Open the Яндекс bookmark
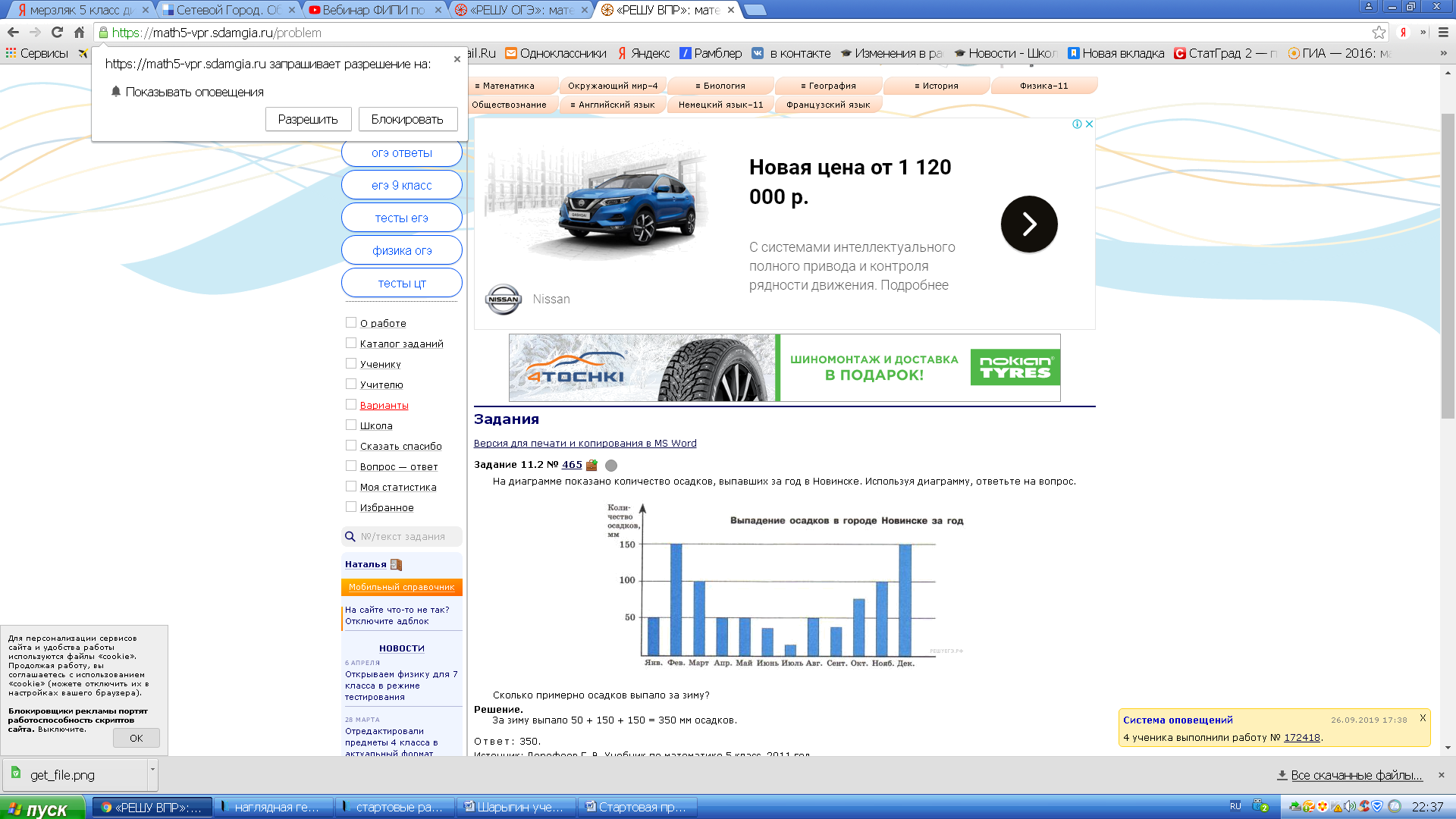 pyautogui.click(x=644, y=53)
